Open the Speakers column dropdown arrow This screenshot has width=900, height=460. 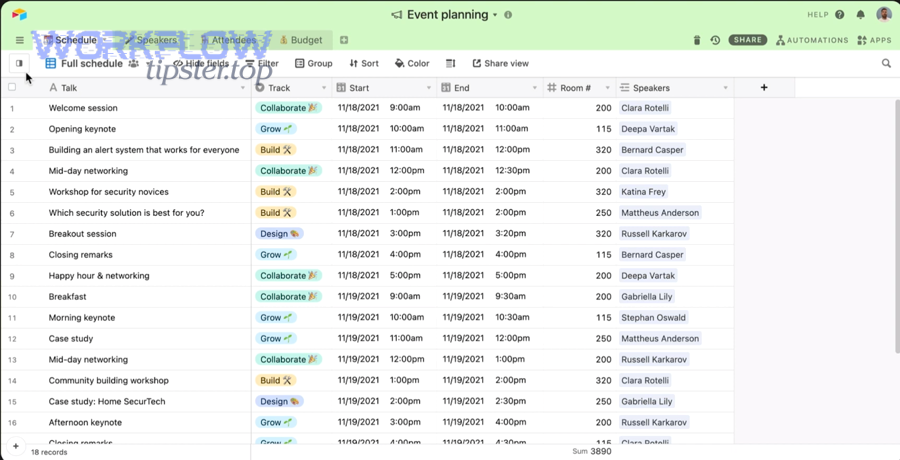726,88
